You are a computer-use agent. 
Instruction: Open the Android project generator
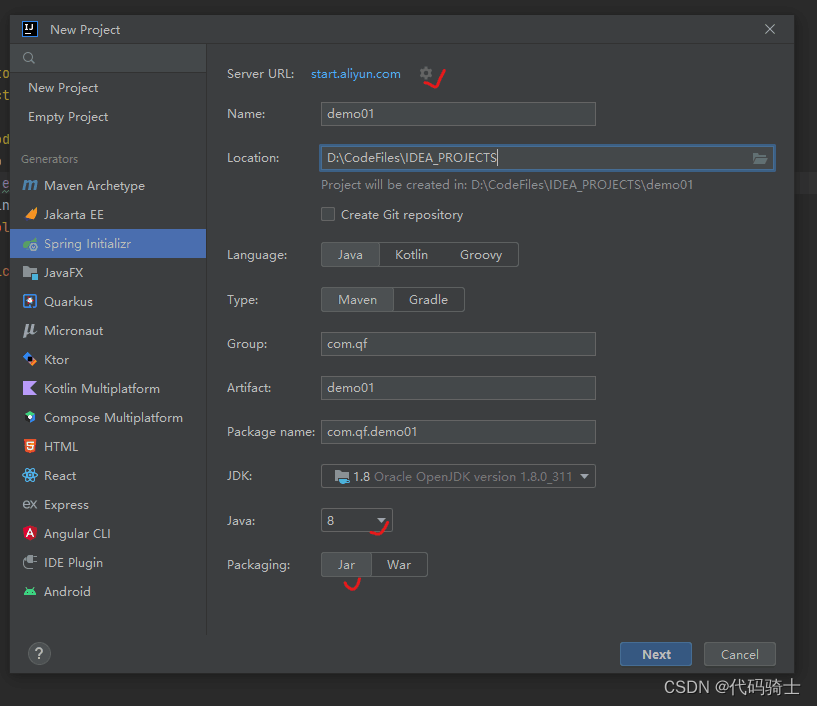click(68, 591)
